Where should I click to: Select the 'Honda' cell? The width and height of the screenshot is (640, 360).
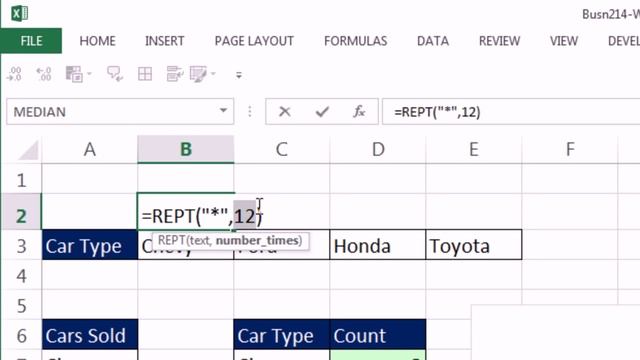[x=378, y=246]
